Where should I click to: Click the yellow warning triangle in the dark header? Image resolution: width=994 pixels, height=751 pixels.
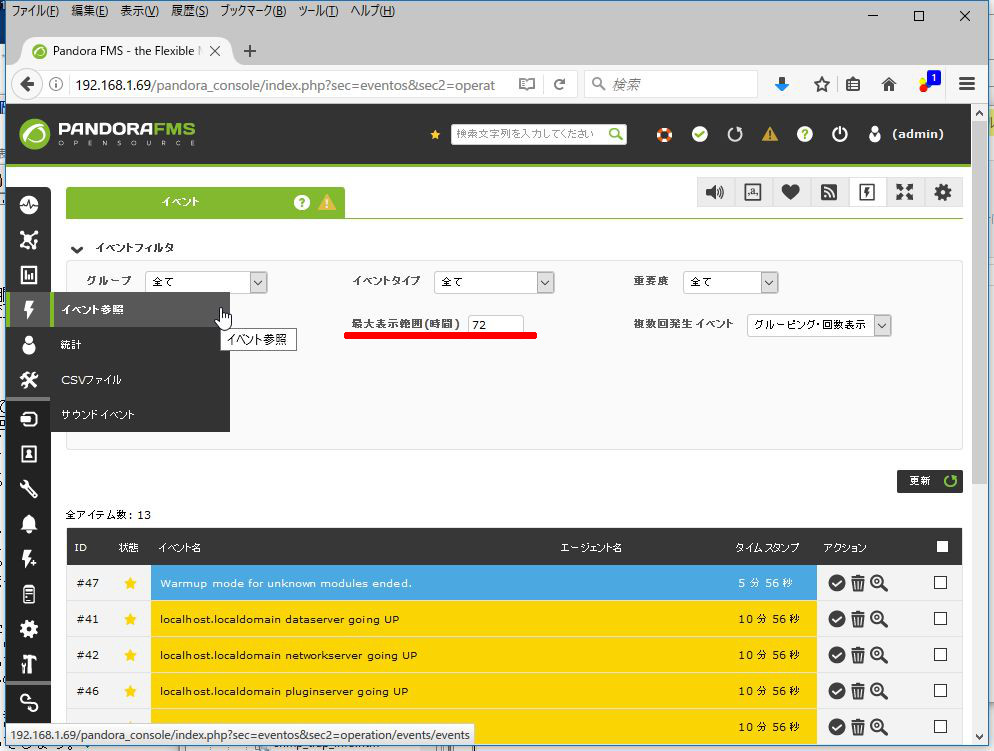click(770, 134)
